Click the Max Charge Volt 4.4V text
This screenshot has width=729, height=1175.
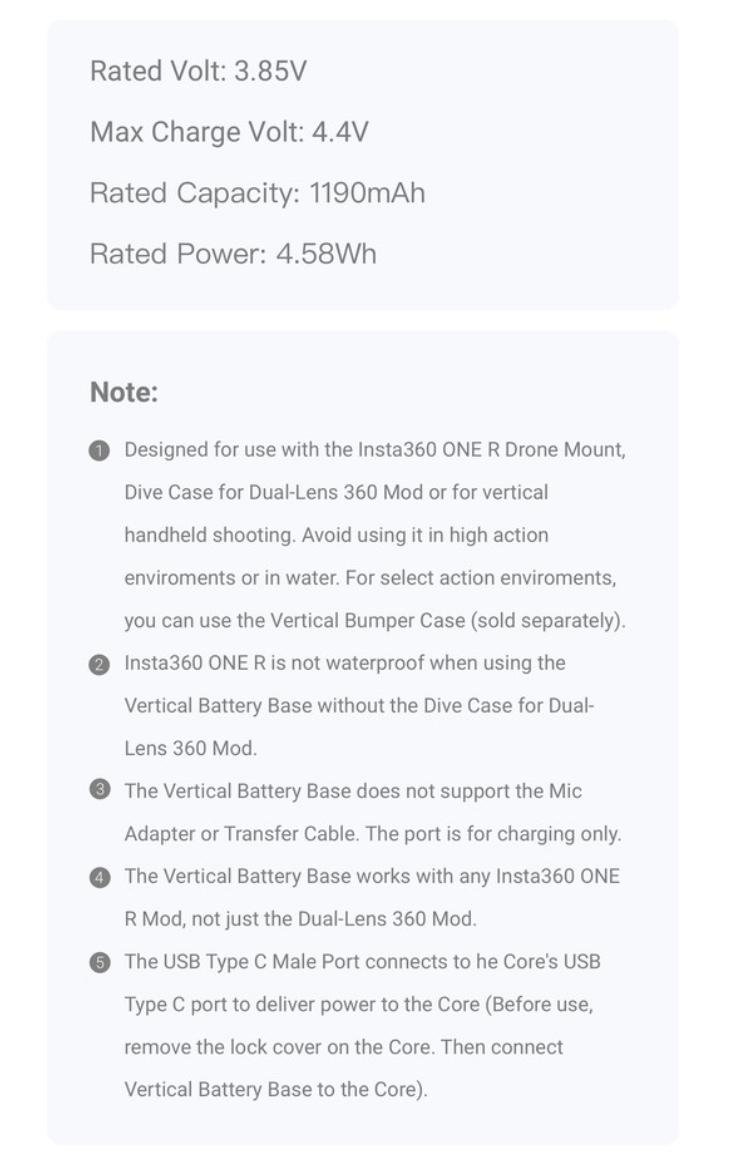(x=229, y=132)
